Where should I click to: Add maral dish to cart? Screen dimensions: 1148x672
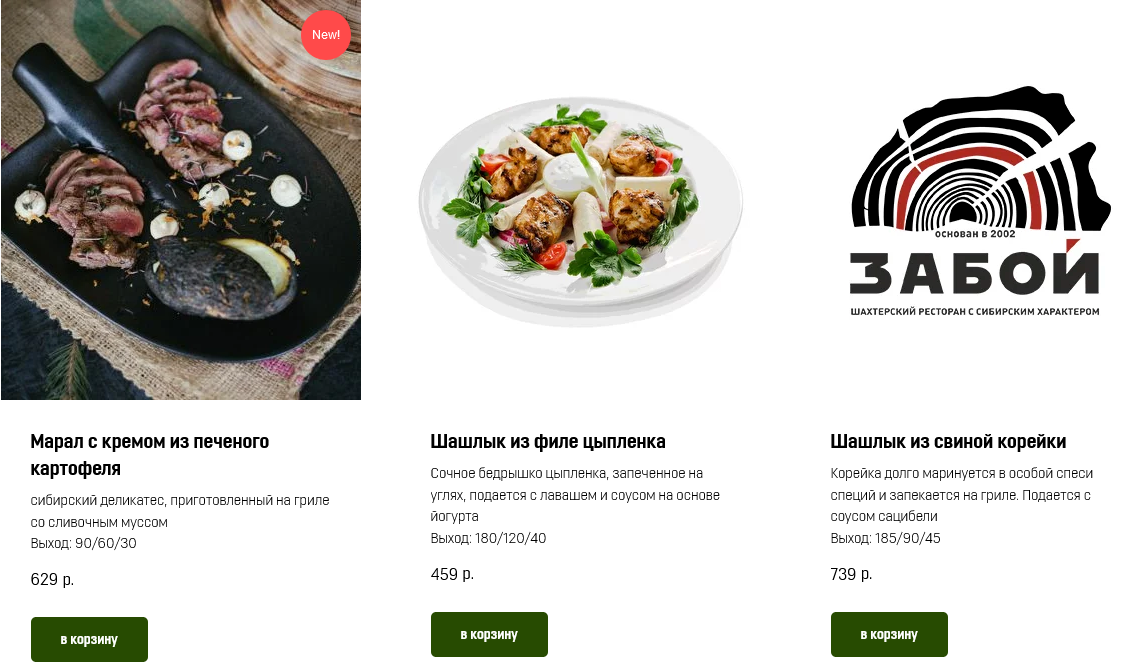coord(89,639)
